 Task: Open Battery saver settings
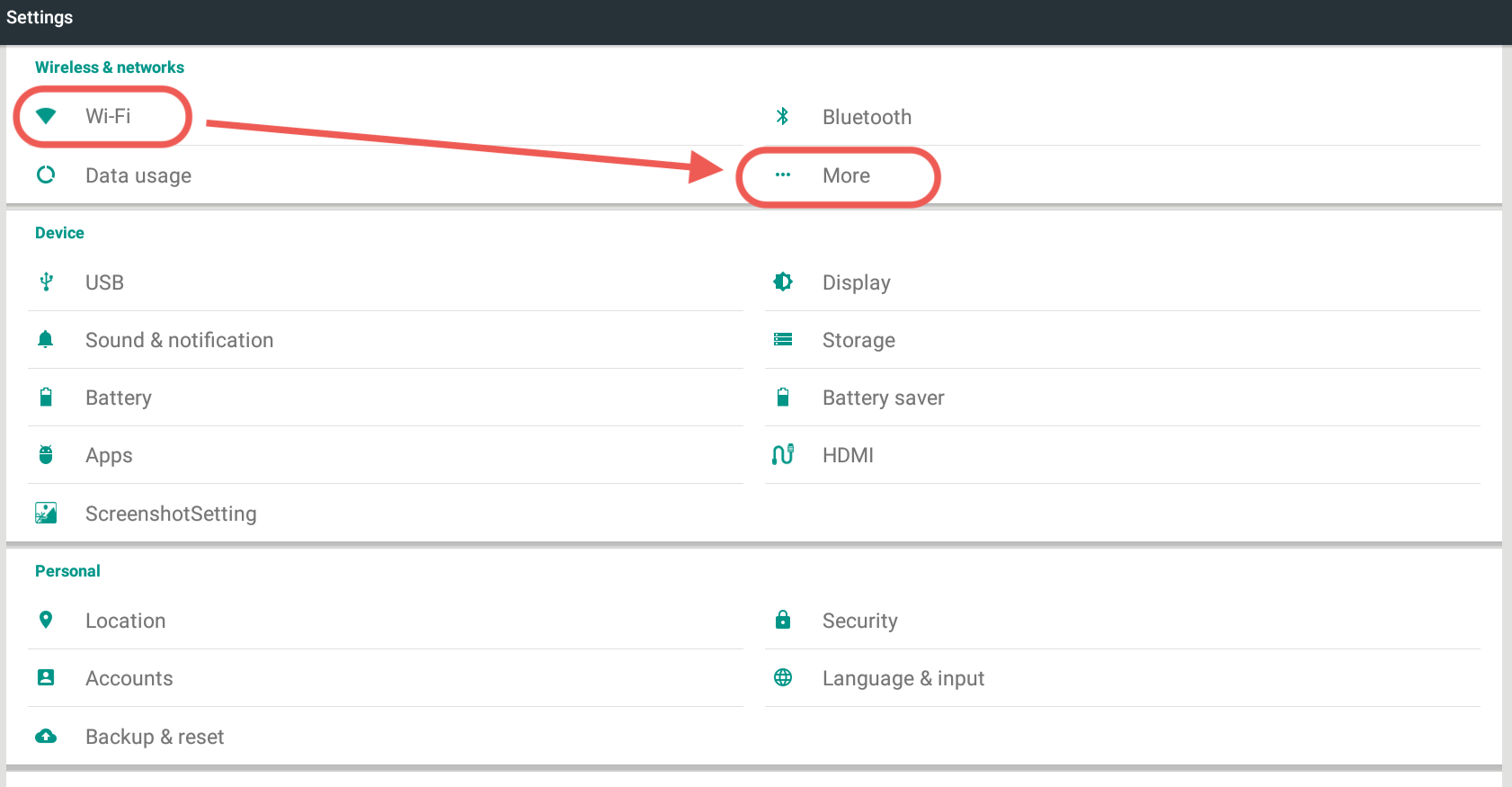(883, 398)
